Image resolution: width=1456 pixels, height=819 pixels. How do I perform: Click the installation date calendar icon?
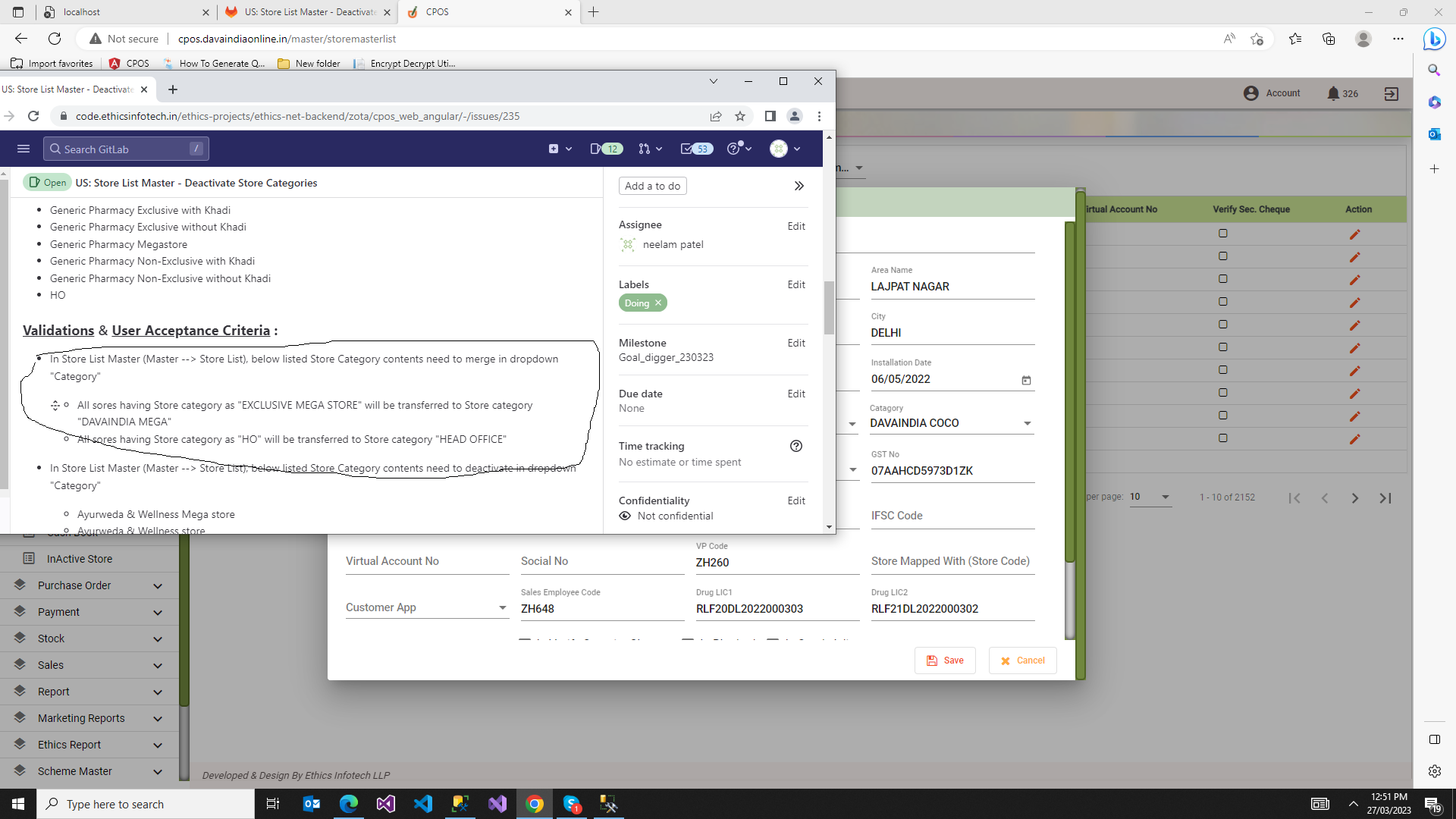1026,380
